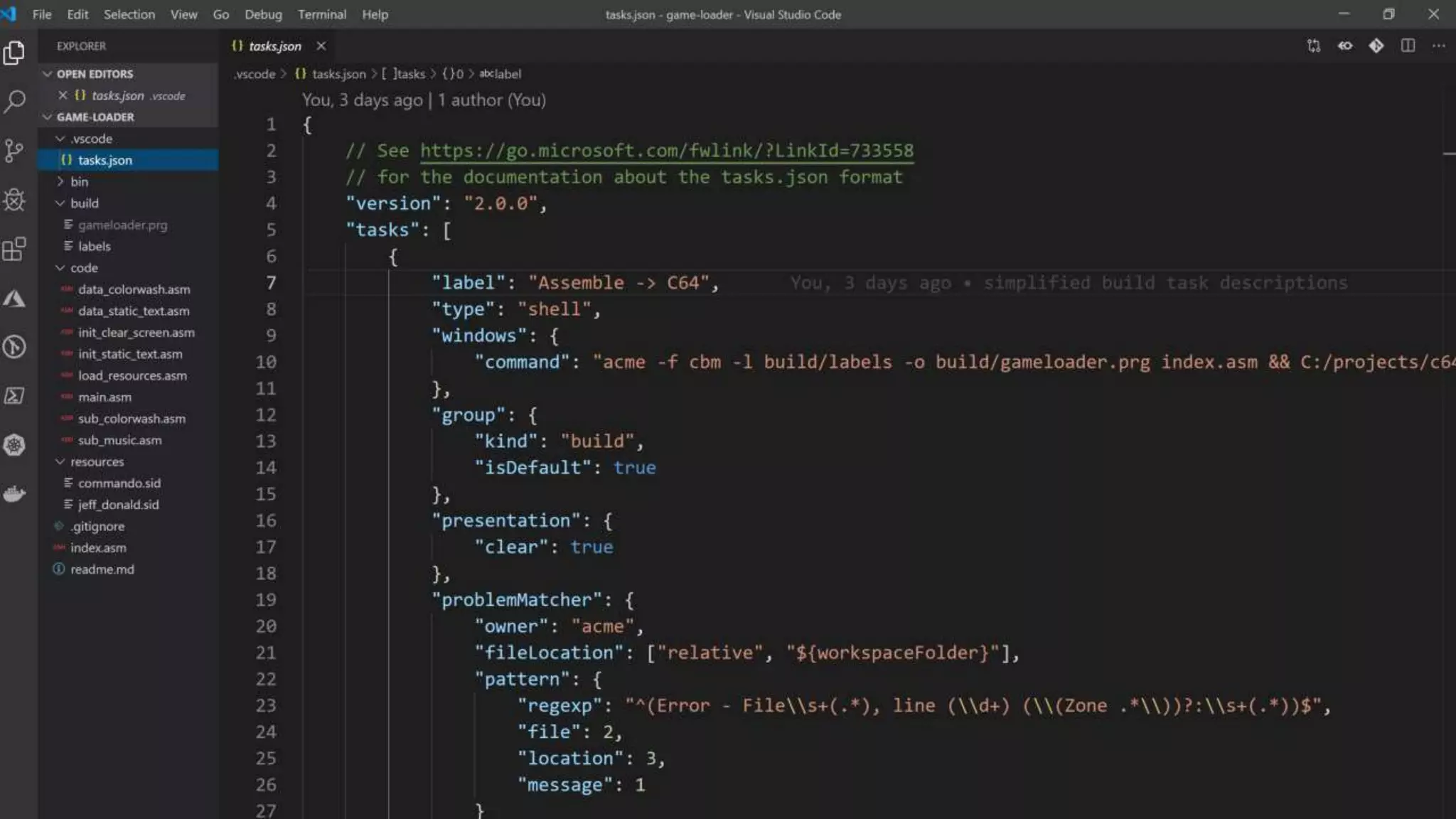This screenshot has width=1456, height=819.
Task: Open the Source Control view
Action: pyautogui.click(x=14, y=150)
